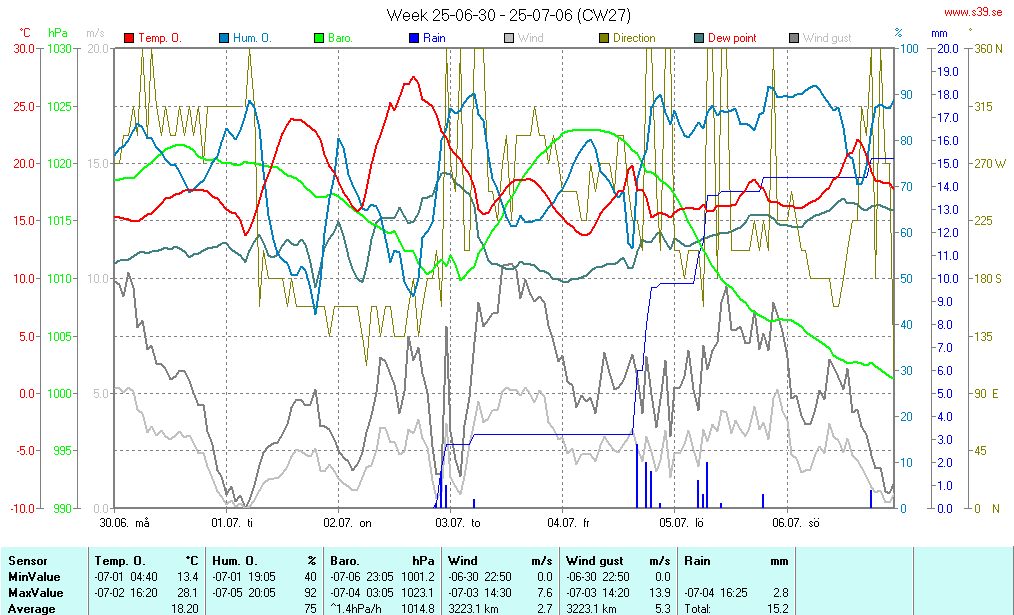Click the Rain legend color square
The width and height of the screenshot is (1014, 615).
tap(414, 38)
